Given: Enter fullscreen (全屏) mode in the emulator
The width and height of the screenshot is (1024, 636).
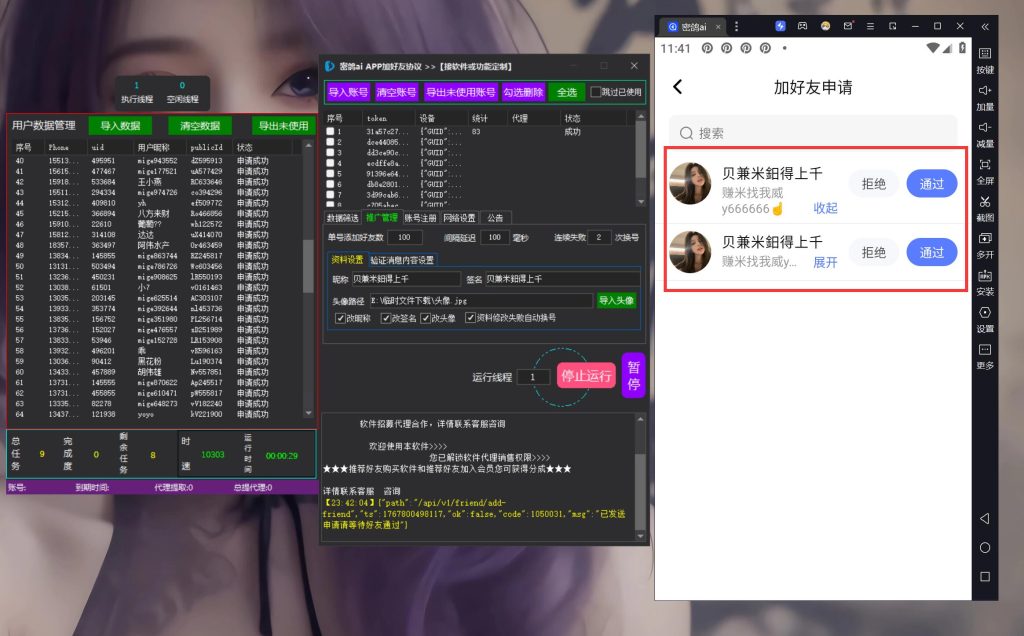Looking at the screenshot, I should point(985,169).
